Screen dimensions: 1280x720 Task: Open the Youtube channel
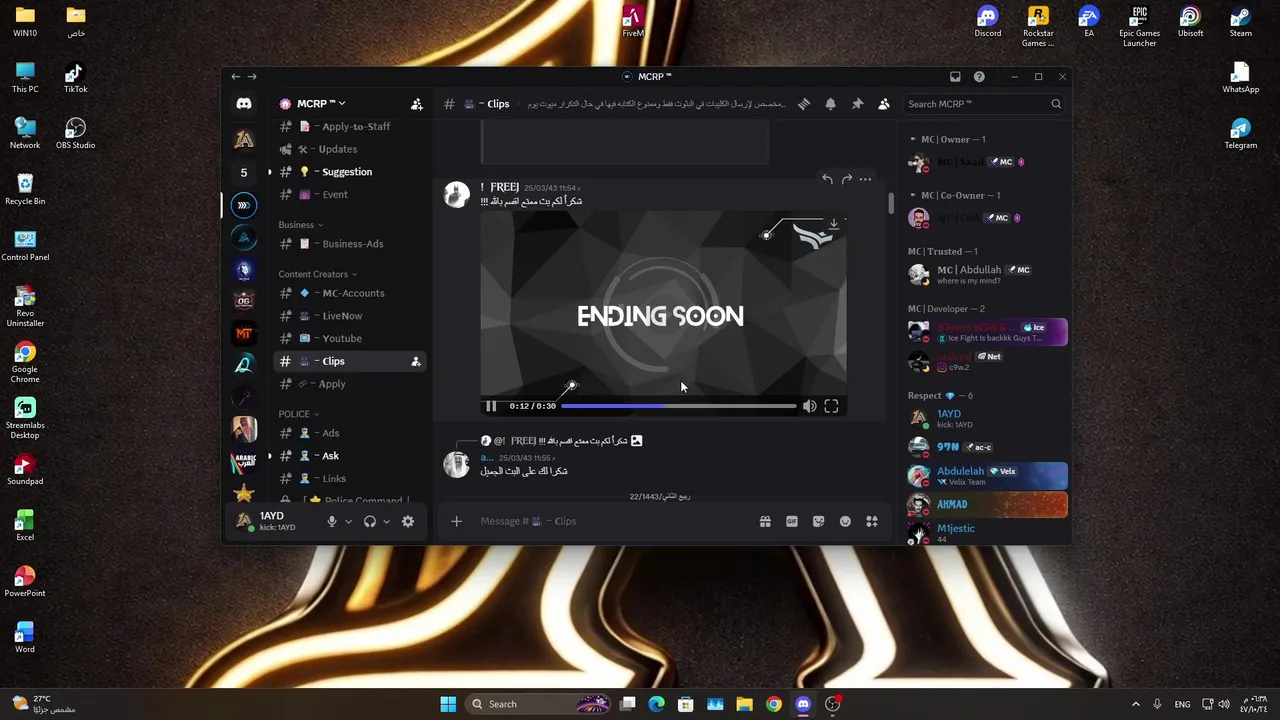click(x=349, y=339)
